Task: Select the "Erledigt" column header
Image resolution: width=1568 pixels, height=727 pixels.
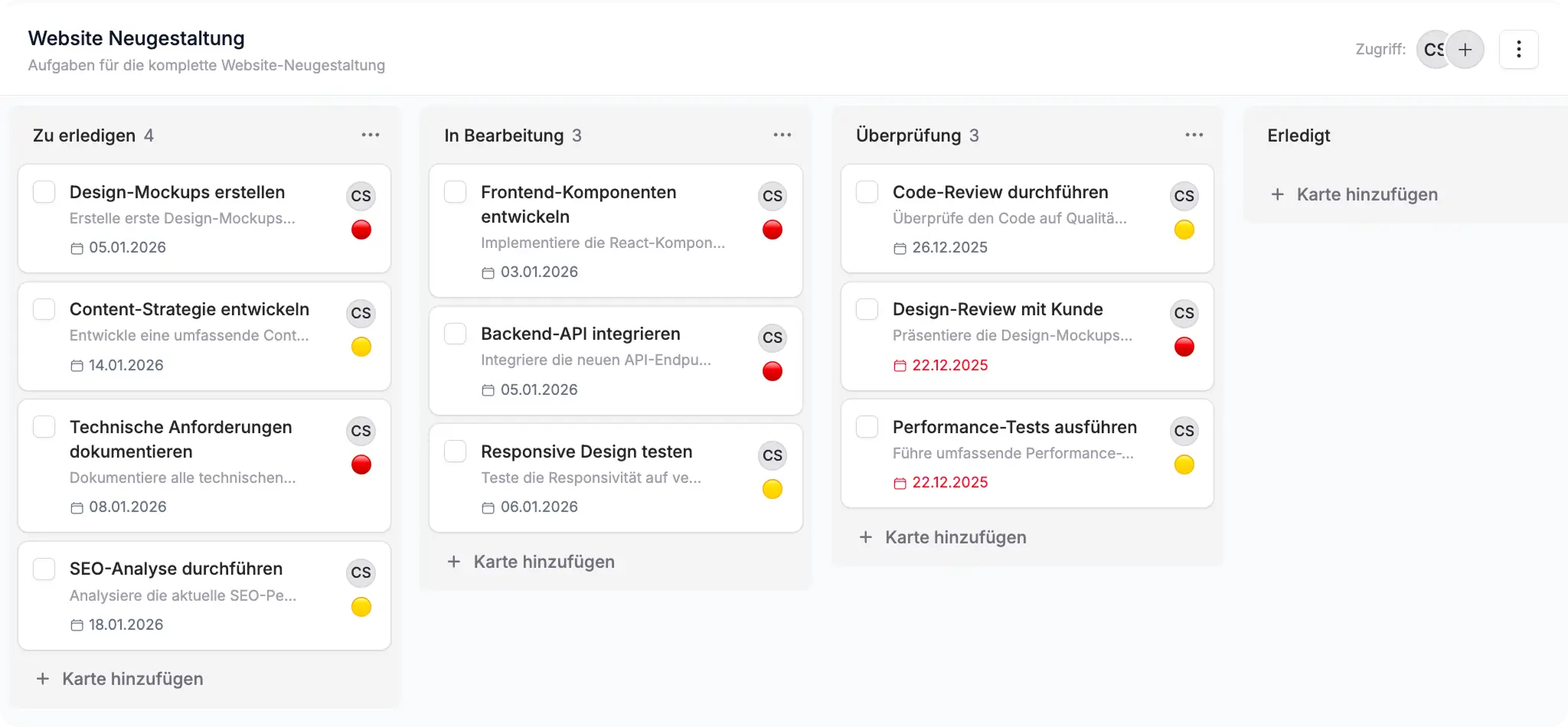Action: coord(1298,135)
